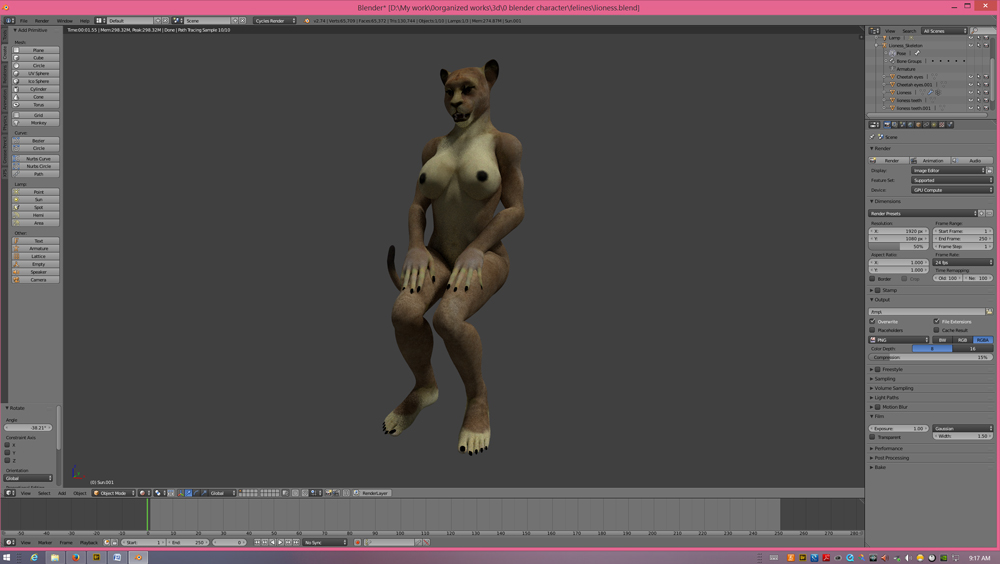Toggle the File Extensions checkbox

937,322
